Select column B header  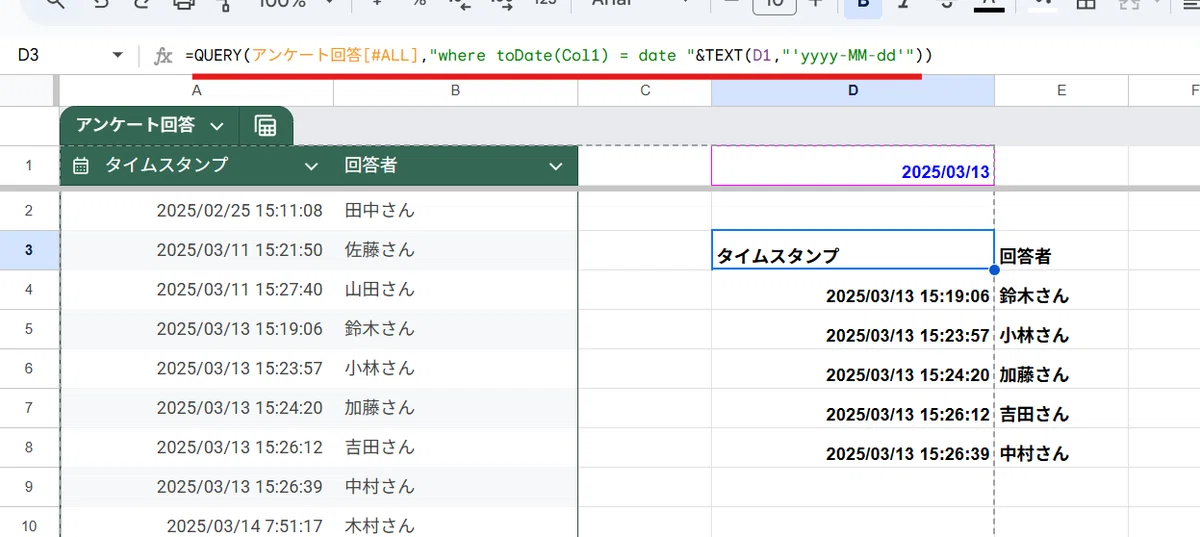pos(455,90)
